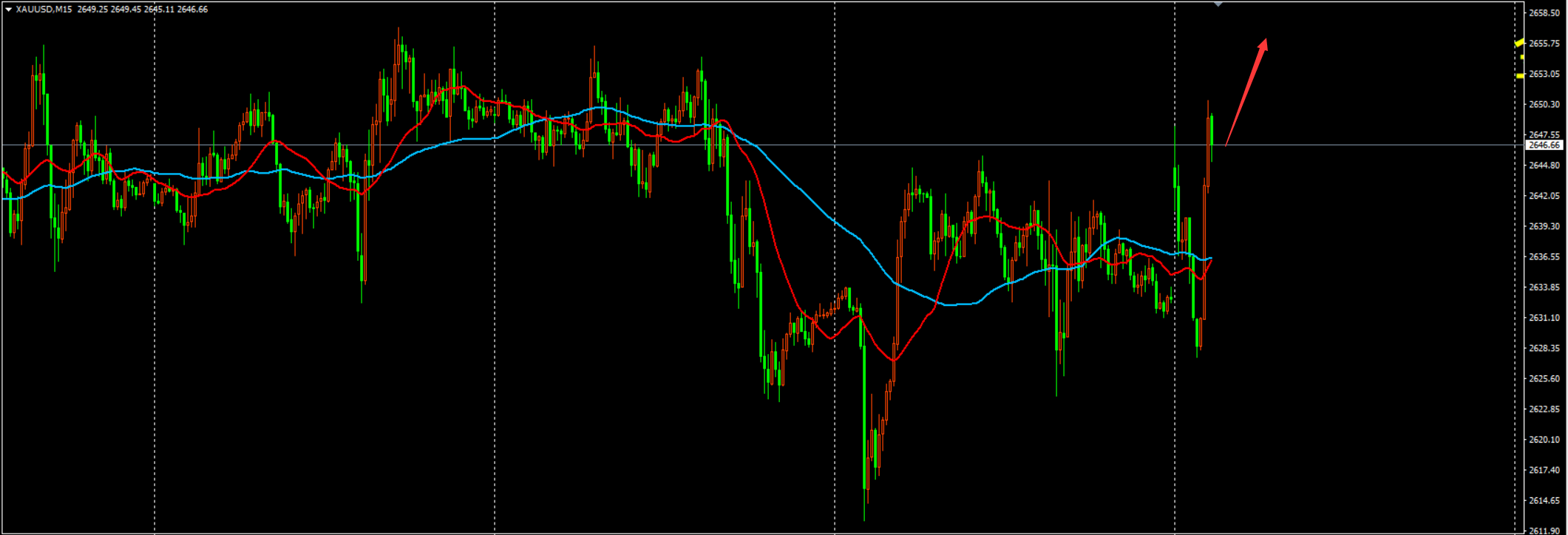This screenshot has height=535, width=1568.
Task: Click the 2653.05 price scale label
Action: (1544, 74)
